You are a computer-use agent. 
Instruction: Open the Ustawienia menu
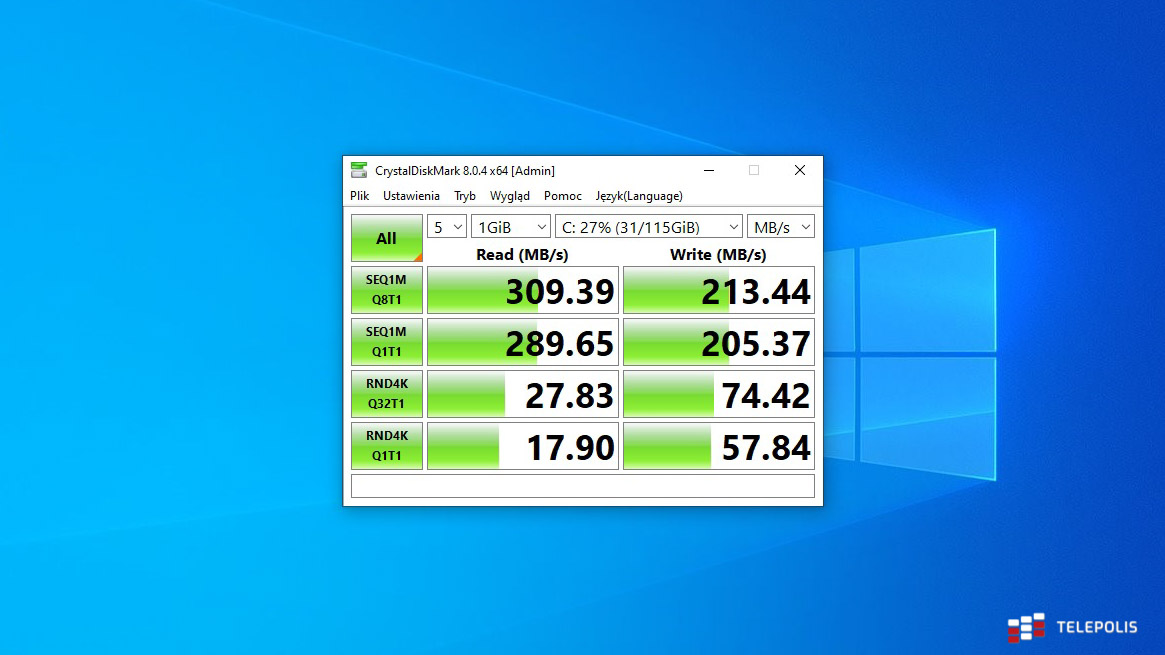411,196
